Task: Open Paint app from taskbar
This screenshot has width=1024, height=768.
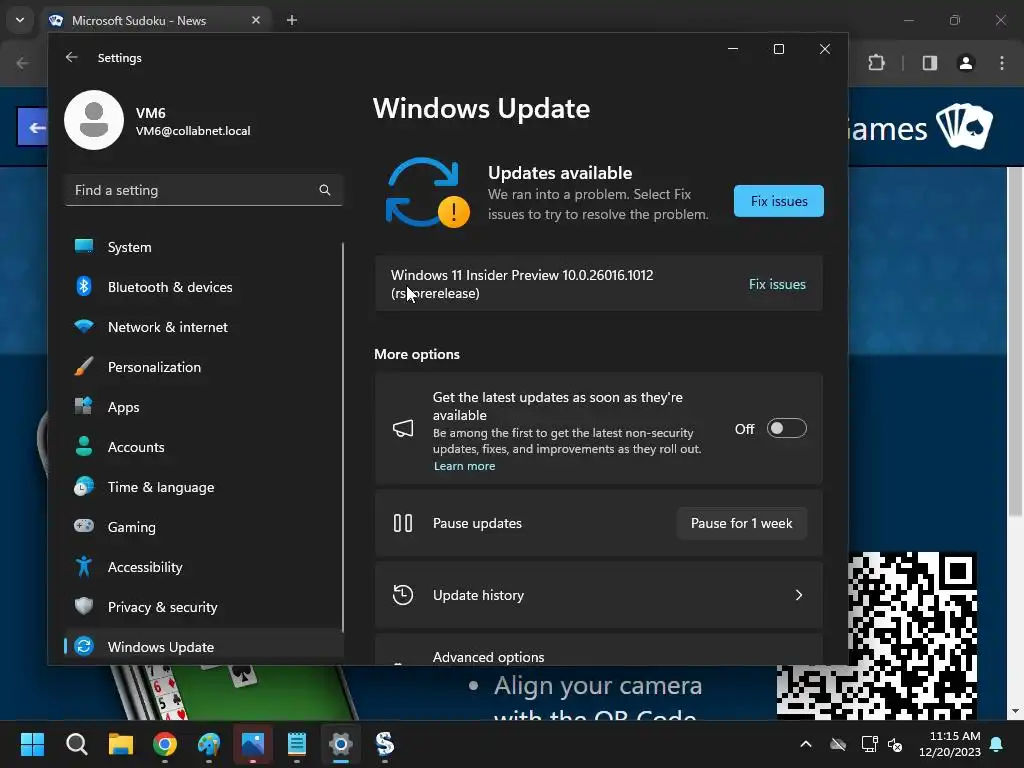Action: [x=209, y=744]
